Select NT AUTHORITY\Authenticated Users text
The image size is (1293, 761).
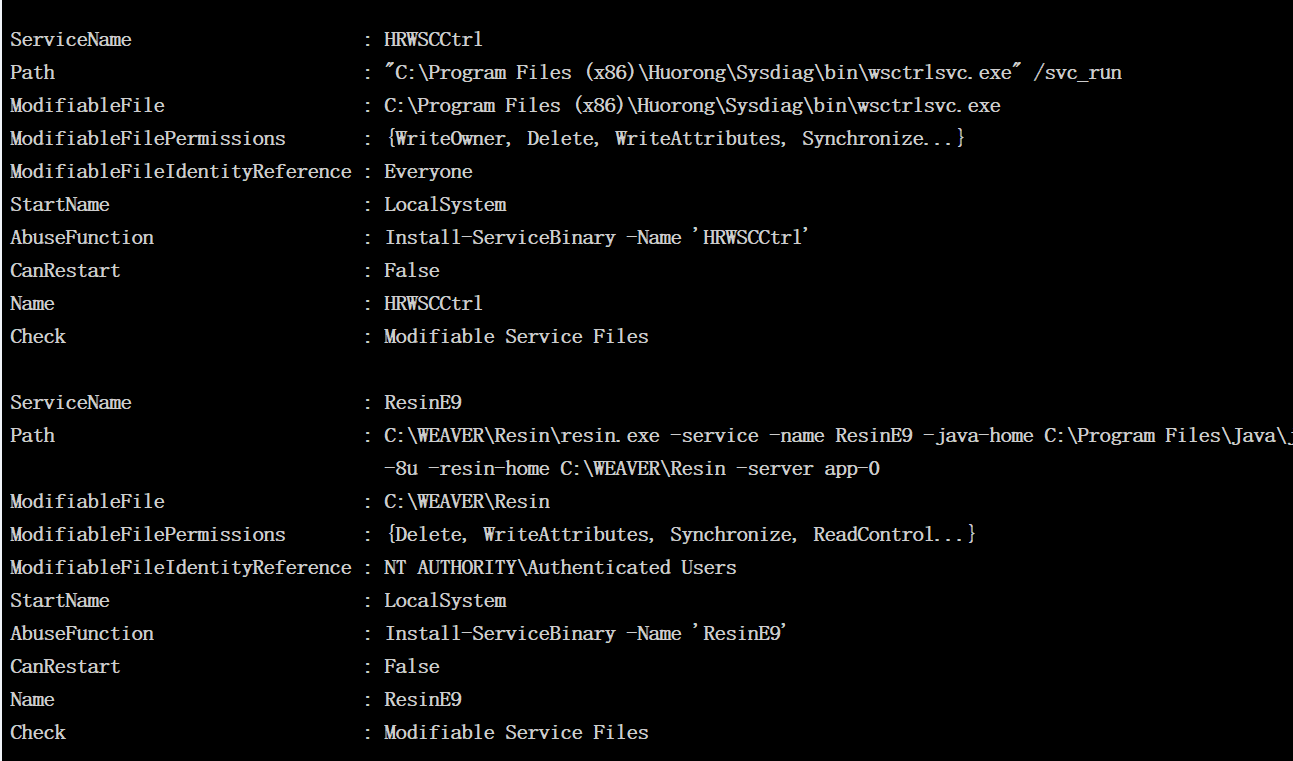560,568
